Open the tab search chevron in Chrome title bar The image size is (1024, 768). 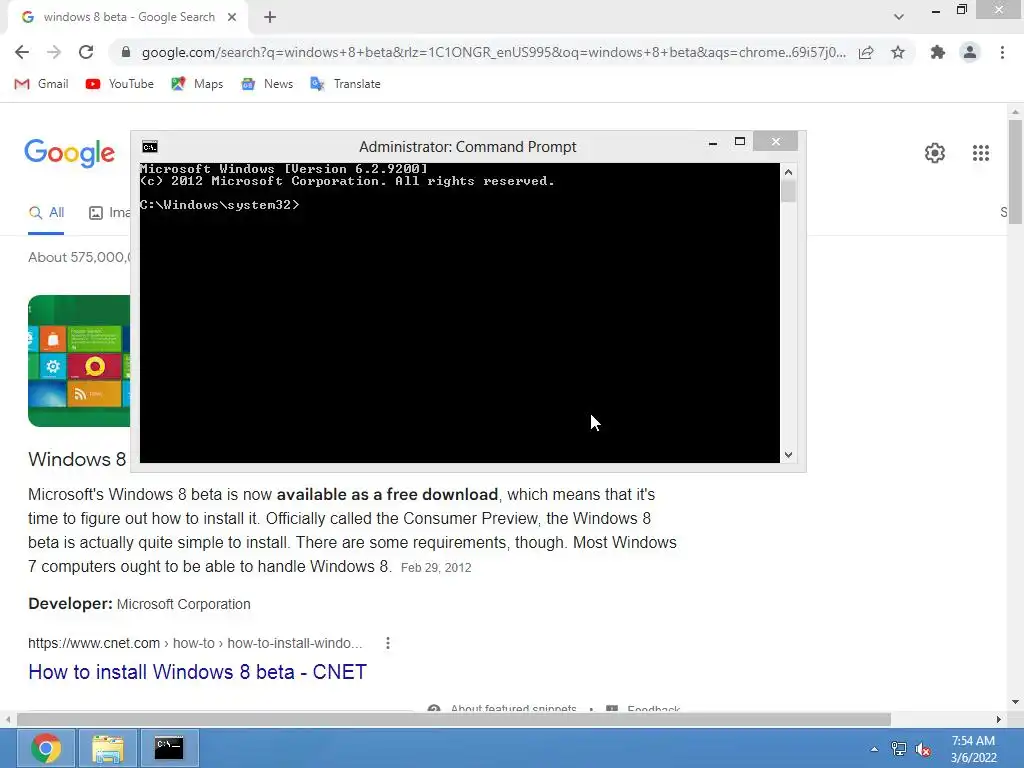[899, 17]
